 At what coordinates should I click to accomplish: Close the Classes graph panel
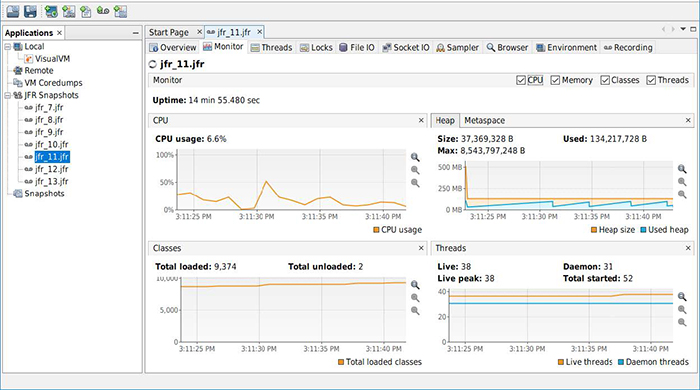(421, 248)
